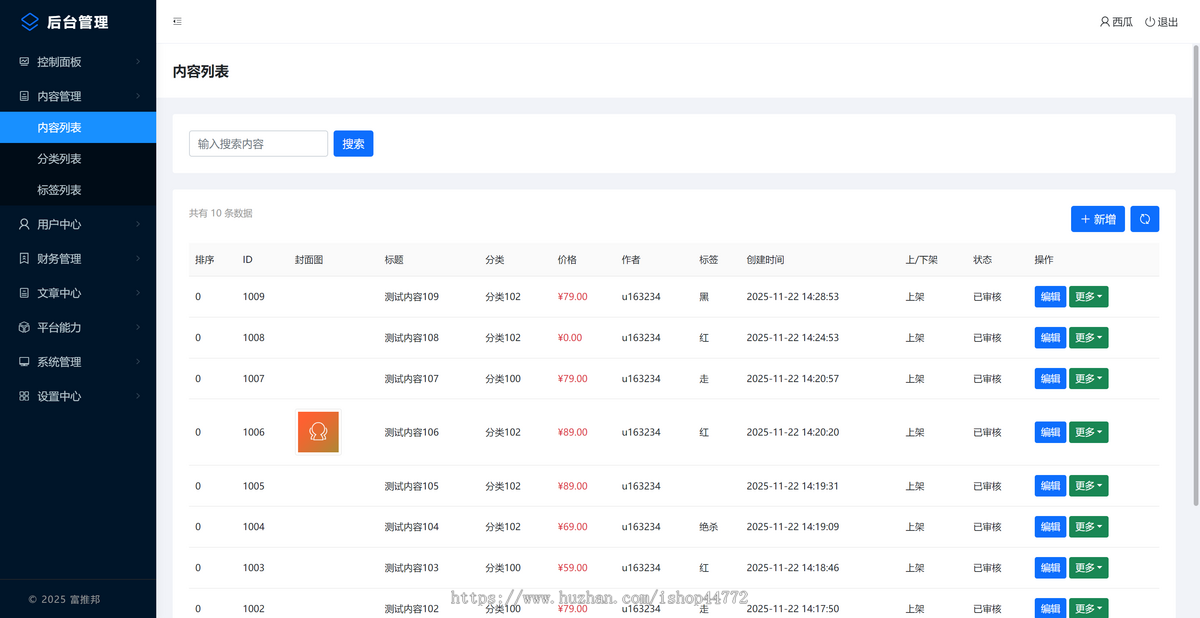Image resolution: width=1200 pixels, height=618 pixels.
Task: Click the user avatar icon beside 西瓜
Action: (x=1105, y=22)
